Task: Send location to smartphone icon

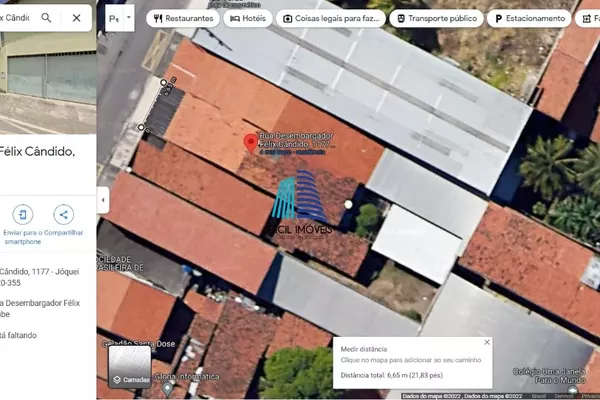Action: point(23,215)
